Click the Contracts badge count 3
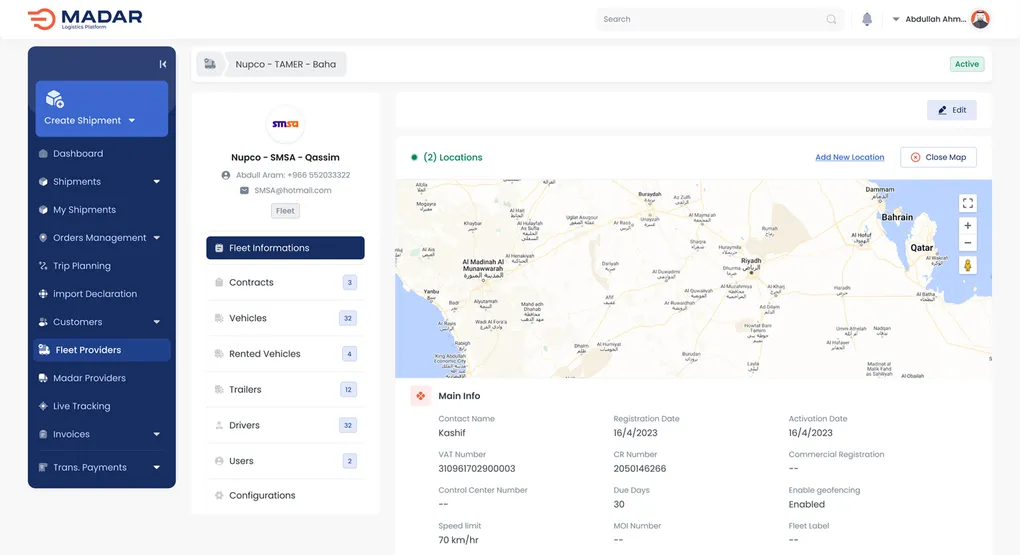 click(349, 282)
